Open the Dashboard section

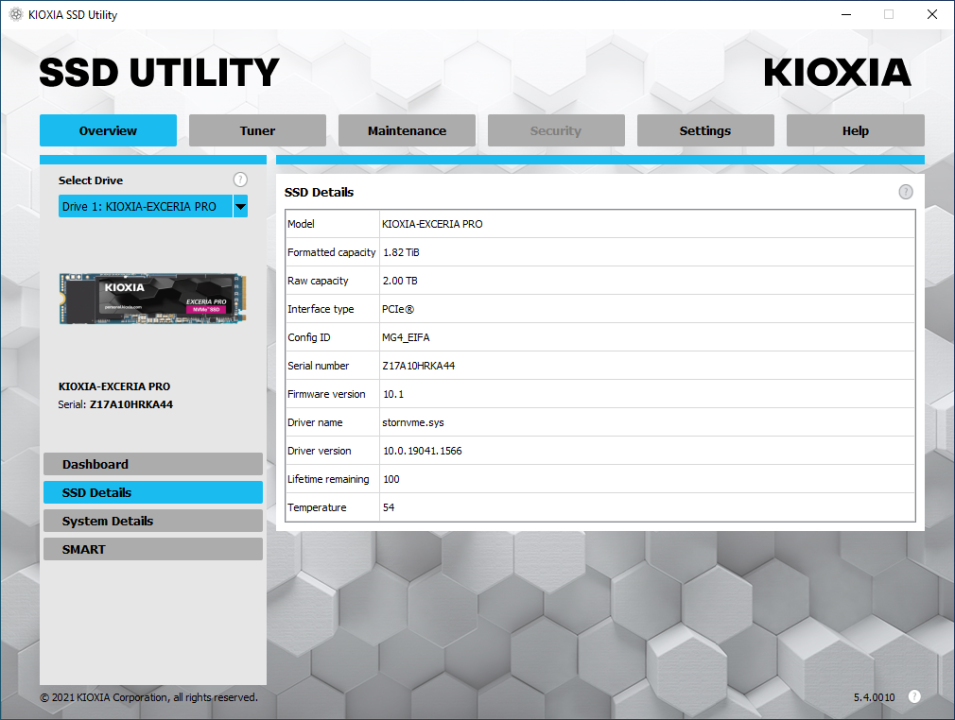pos(153,464)
